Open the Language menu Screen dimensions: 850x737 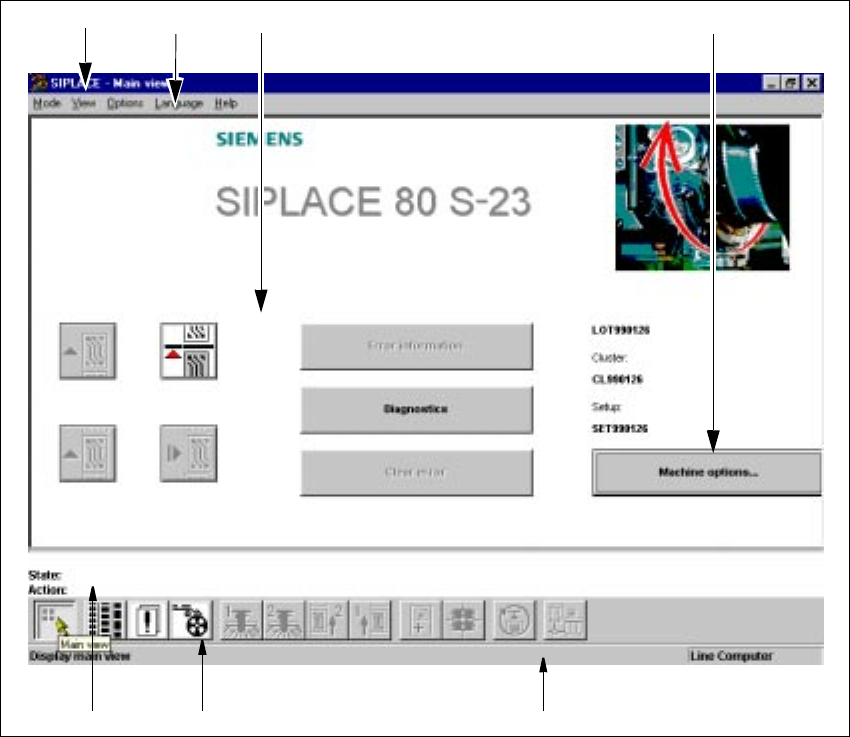click(x=178, y=103)
